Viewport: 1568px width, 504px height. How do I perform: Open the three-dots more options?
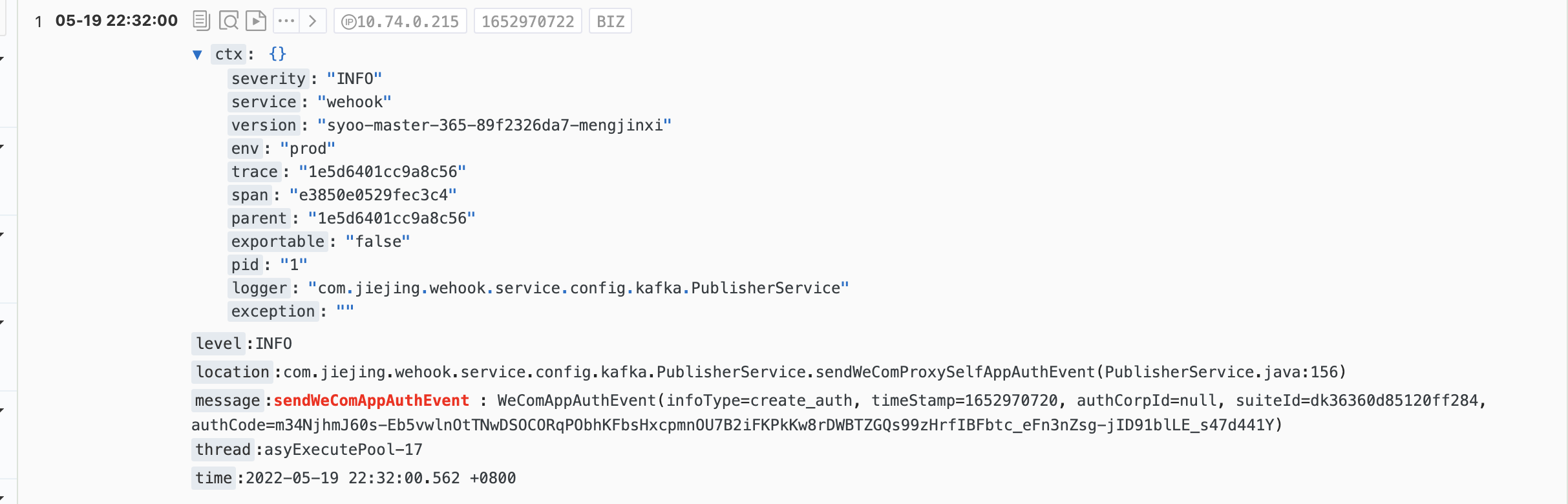(286, 21)
